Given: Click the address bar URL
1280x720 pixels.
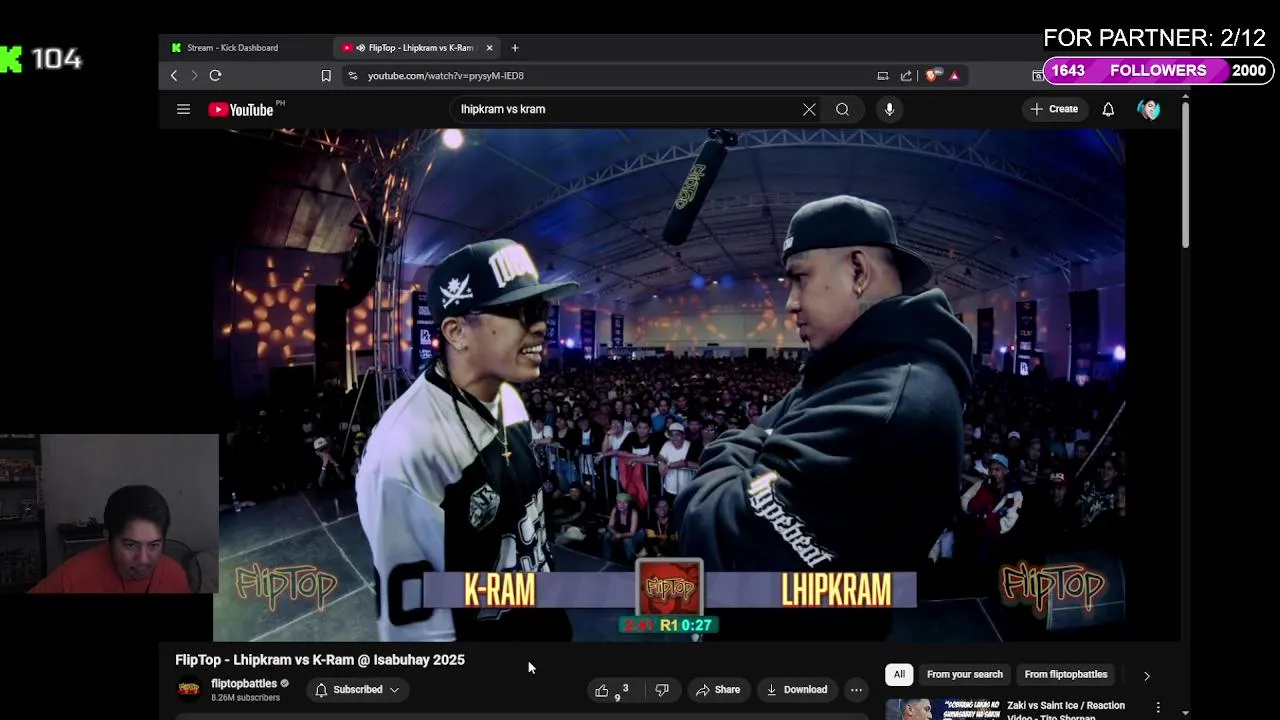Looking at the screenshot, I should 445,75.
